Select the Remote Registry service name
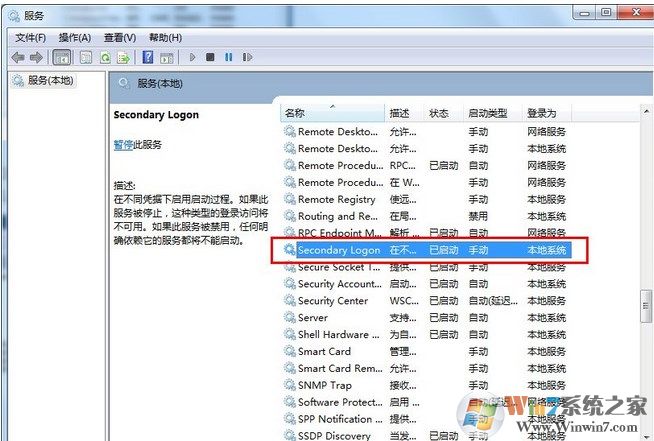This screenshot has height=441, width=654. (337, 199)
